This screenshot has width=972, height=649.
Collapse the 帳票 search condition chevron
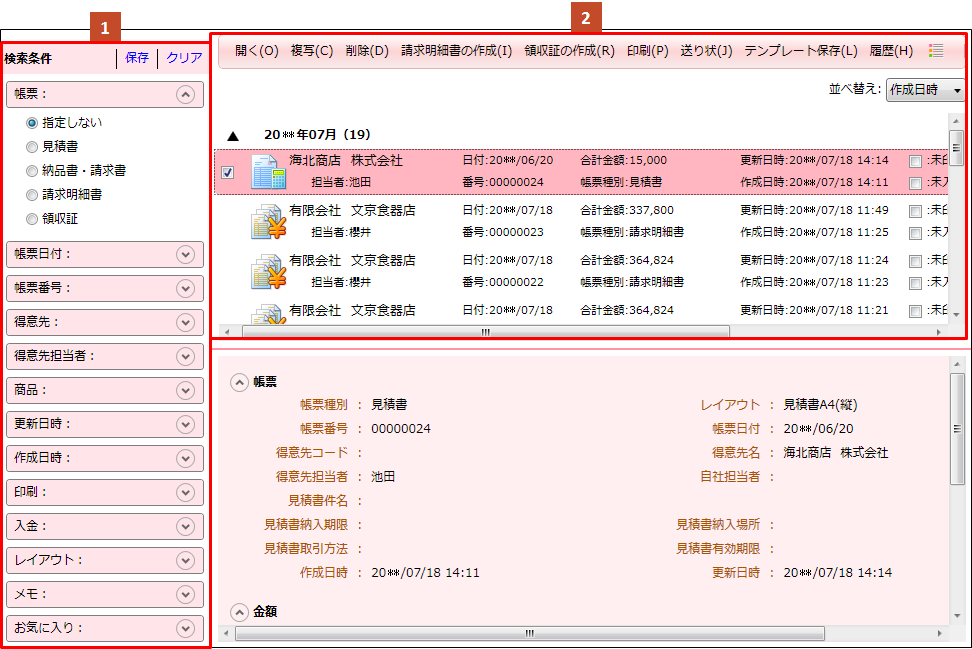[x=185, y=95]
